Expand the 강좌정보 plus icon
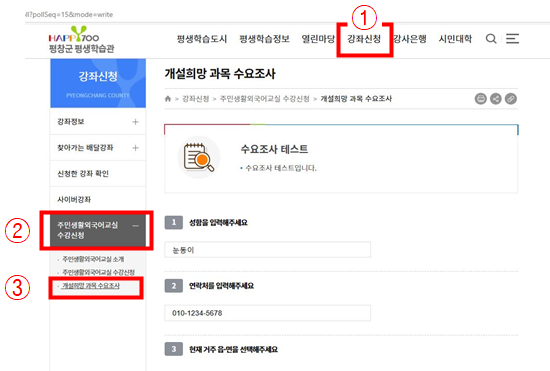The width and height of the screenshot is (550, 371). point(135,122)
